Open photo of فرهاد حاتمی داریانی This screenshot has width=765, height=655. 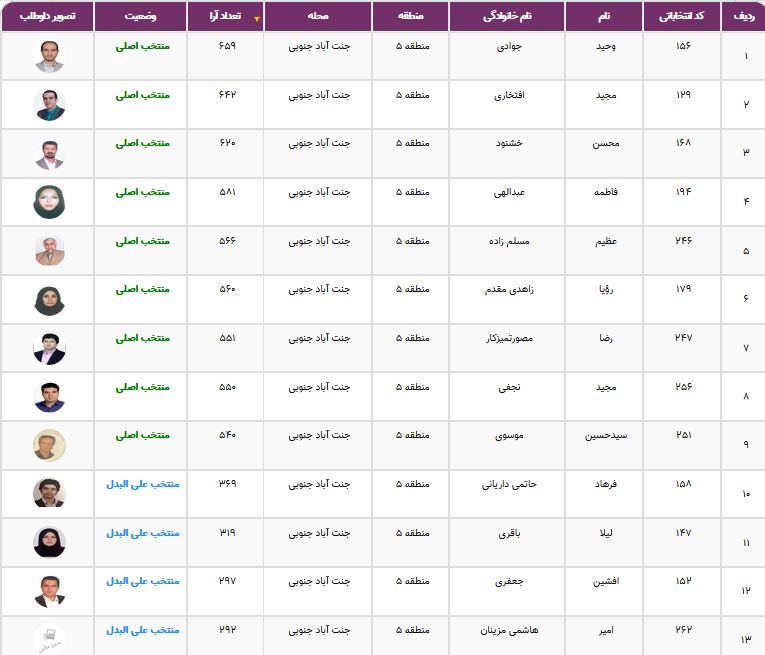49,493
